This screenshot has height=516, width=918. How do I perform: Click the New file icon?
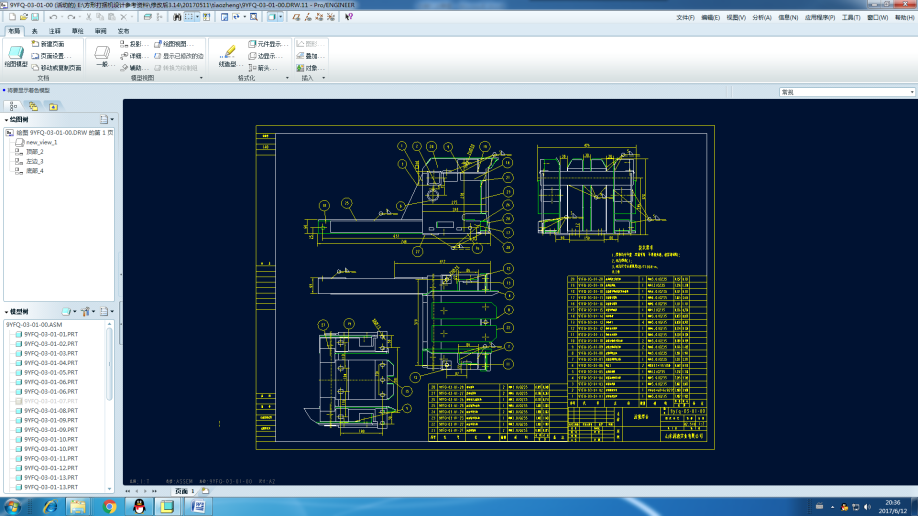coord(12,17)
